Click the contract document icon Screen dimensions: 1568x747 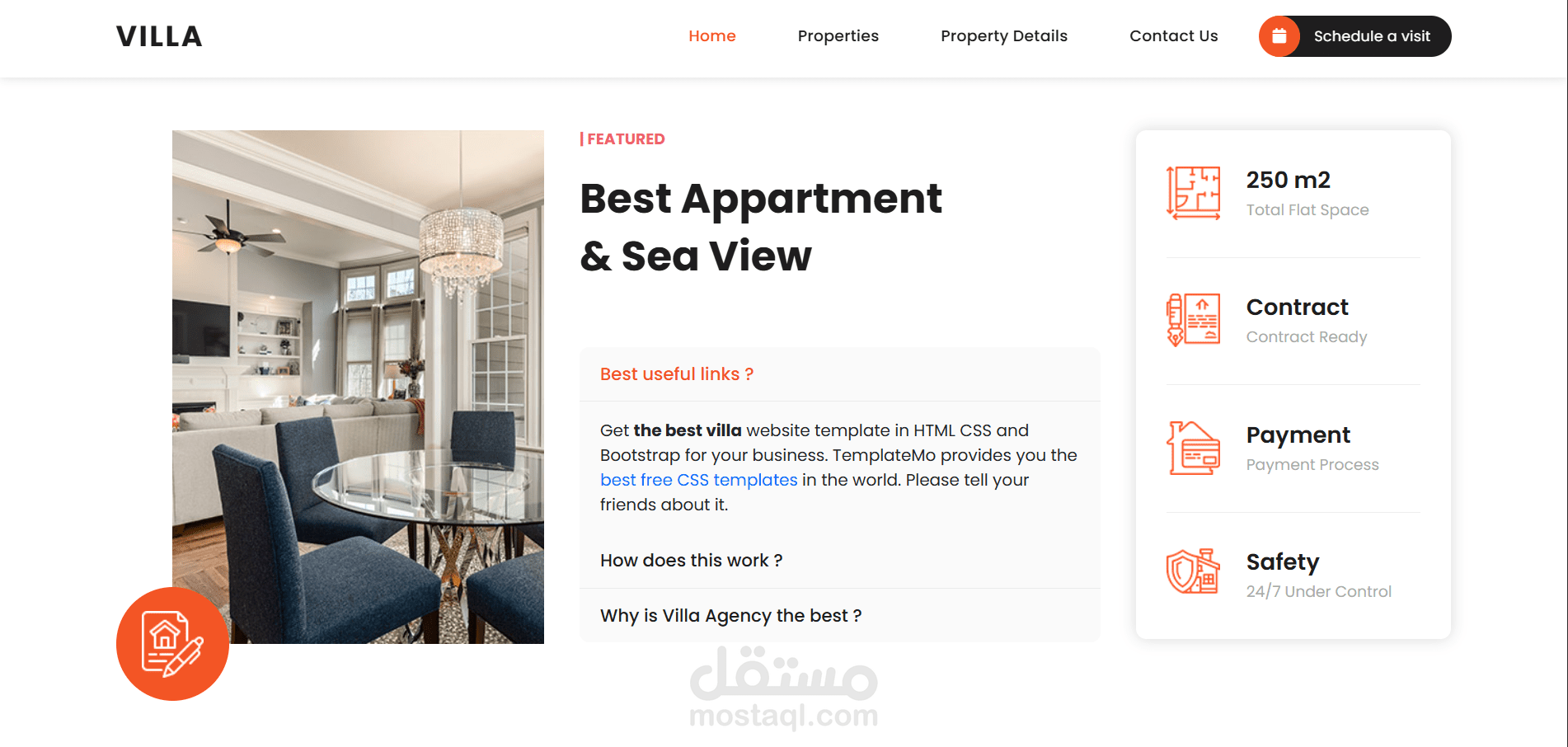pyautogui.click(x=1193, y=320)
